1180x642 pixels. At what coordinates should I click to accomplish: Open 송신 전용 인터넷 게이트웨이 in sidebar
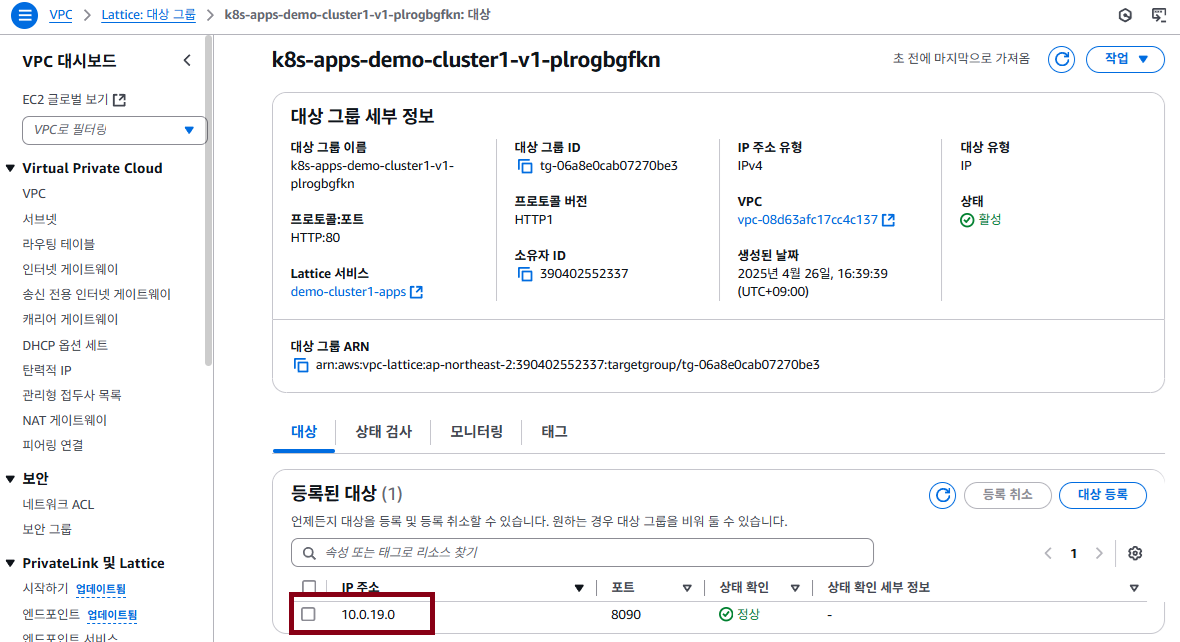(x=97, y=294)
